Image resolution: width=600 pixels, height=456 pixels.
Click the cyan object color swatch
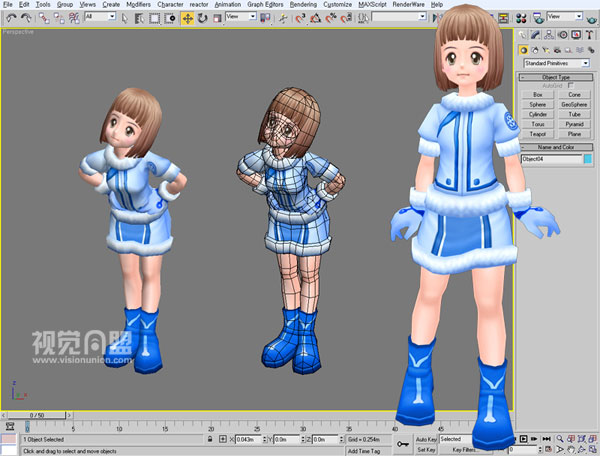pos(588,158)
